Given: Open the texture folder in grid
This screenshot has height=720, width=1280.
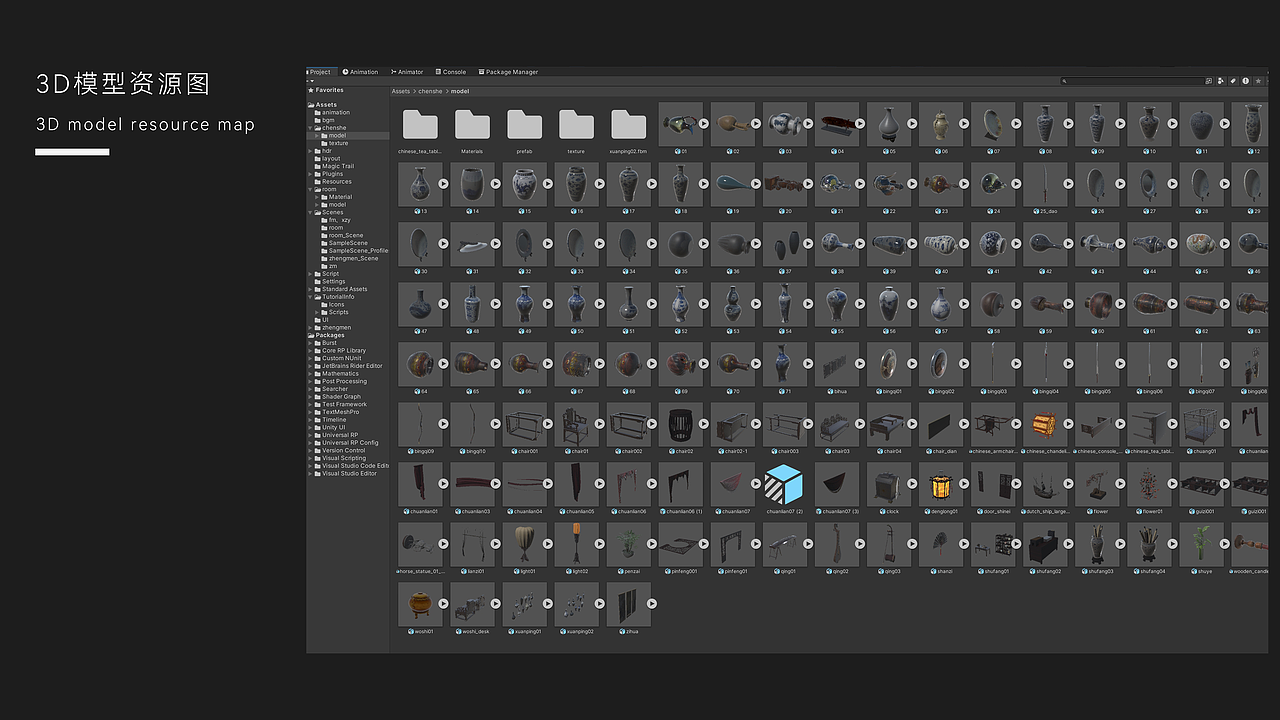Looking at the screenshot, I should (x=576, y=125).
